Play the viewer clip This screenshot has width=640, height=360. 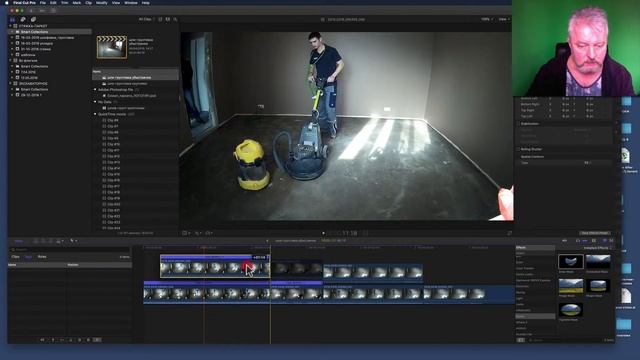pos(324,233)
